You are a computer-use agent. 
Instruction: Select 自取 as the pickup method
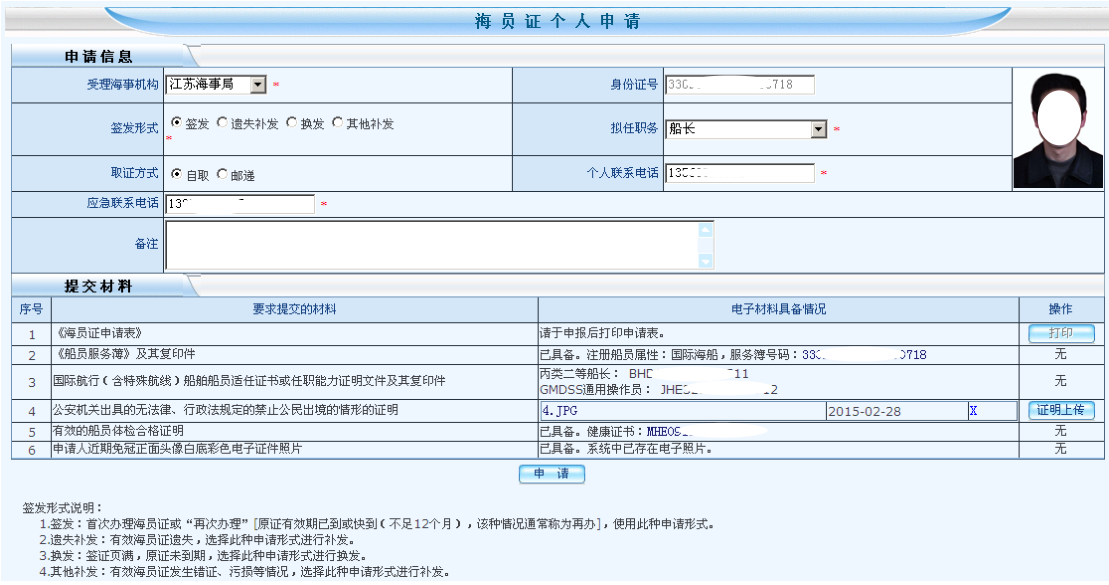click(x=177, y=174)
